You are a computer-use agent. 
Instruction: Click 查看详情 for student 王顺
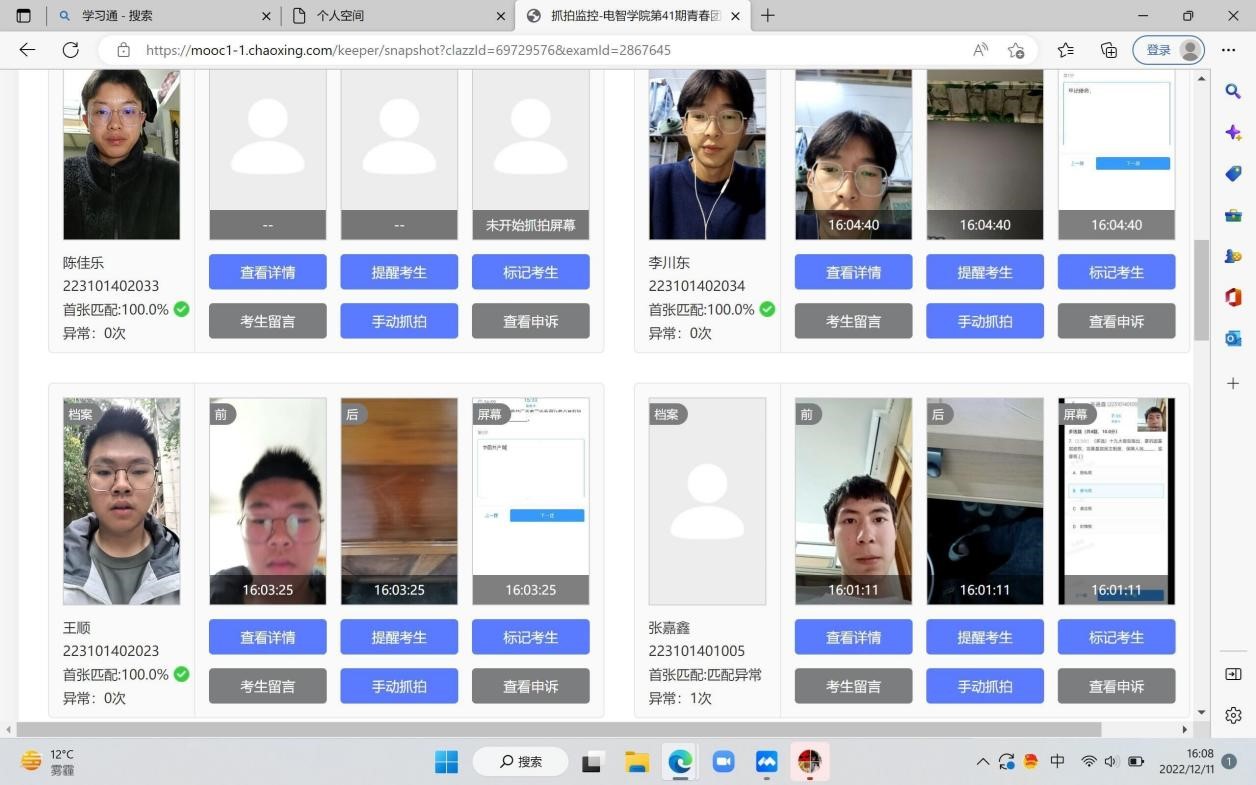pos(267,637)
